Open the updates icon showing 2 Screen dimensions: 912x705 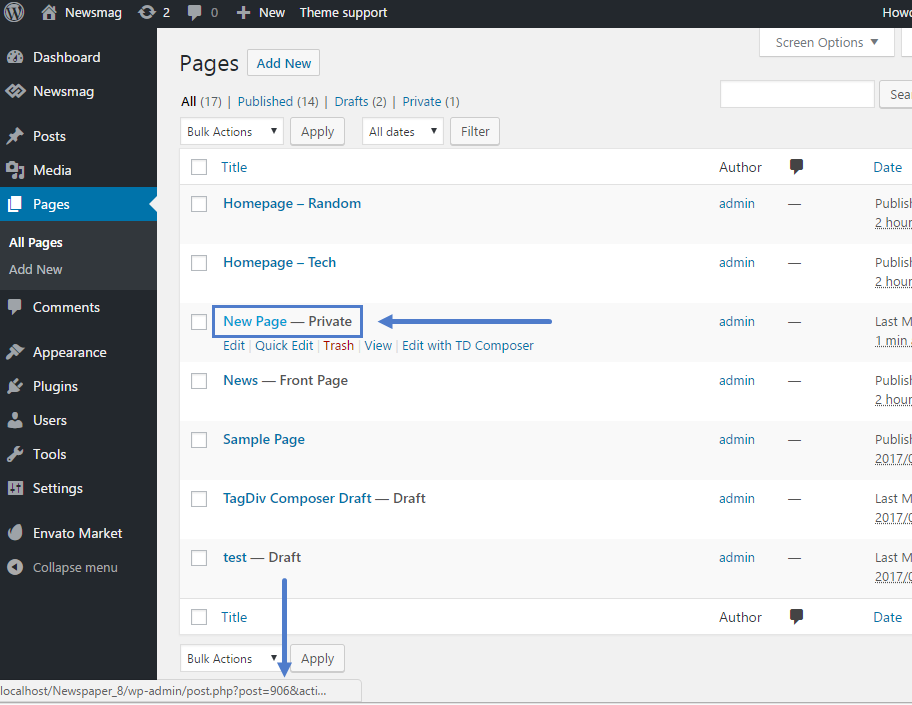pyautogui.click(x=147, y=12)
